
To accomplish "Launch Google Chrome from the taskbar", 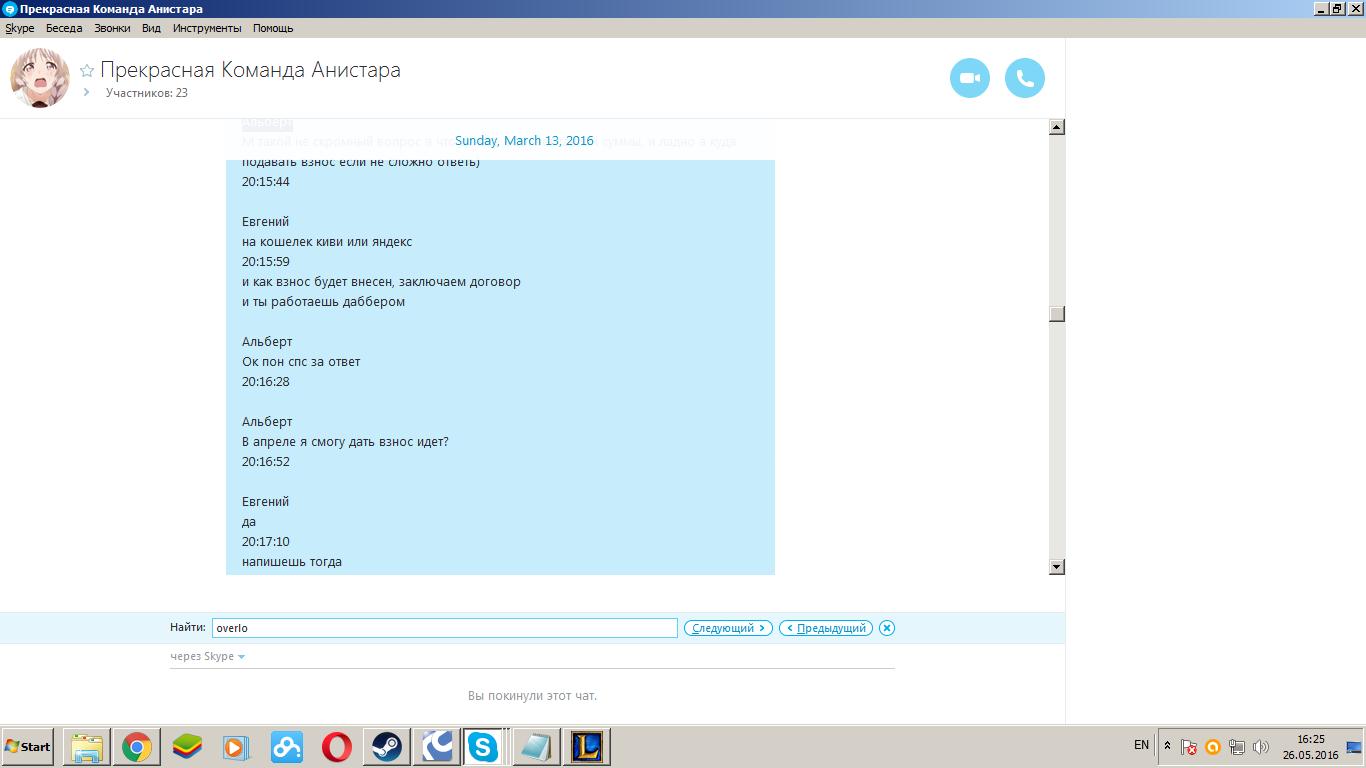I will pyautogui.click(x=137, y=747).
